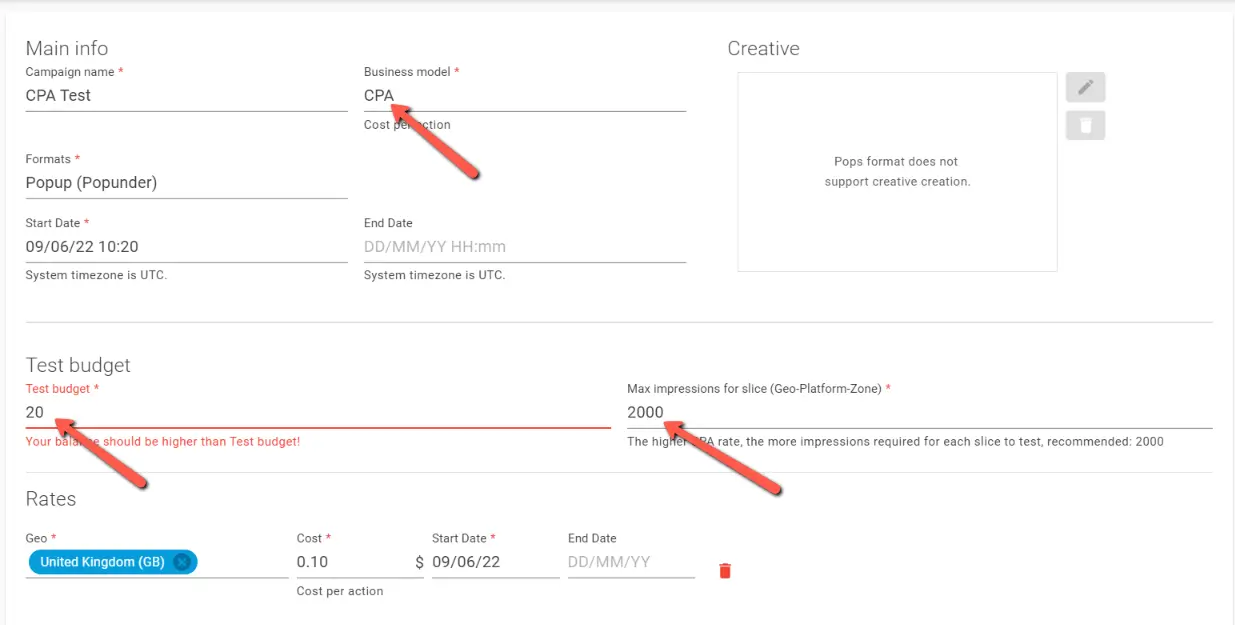
Task: Change the rate Start Date field
Action: pos(494,562)
